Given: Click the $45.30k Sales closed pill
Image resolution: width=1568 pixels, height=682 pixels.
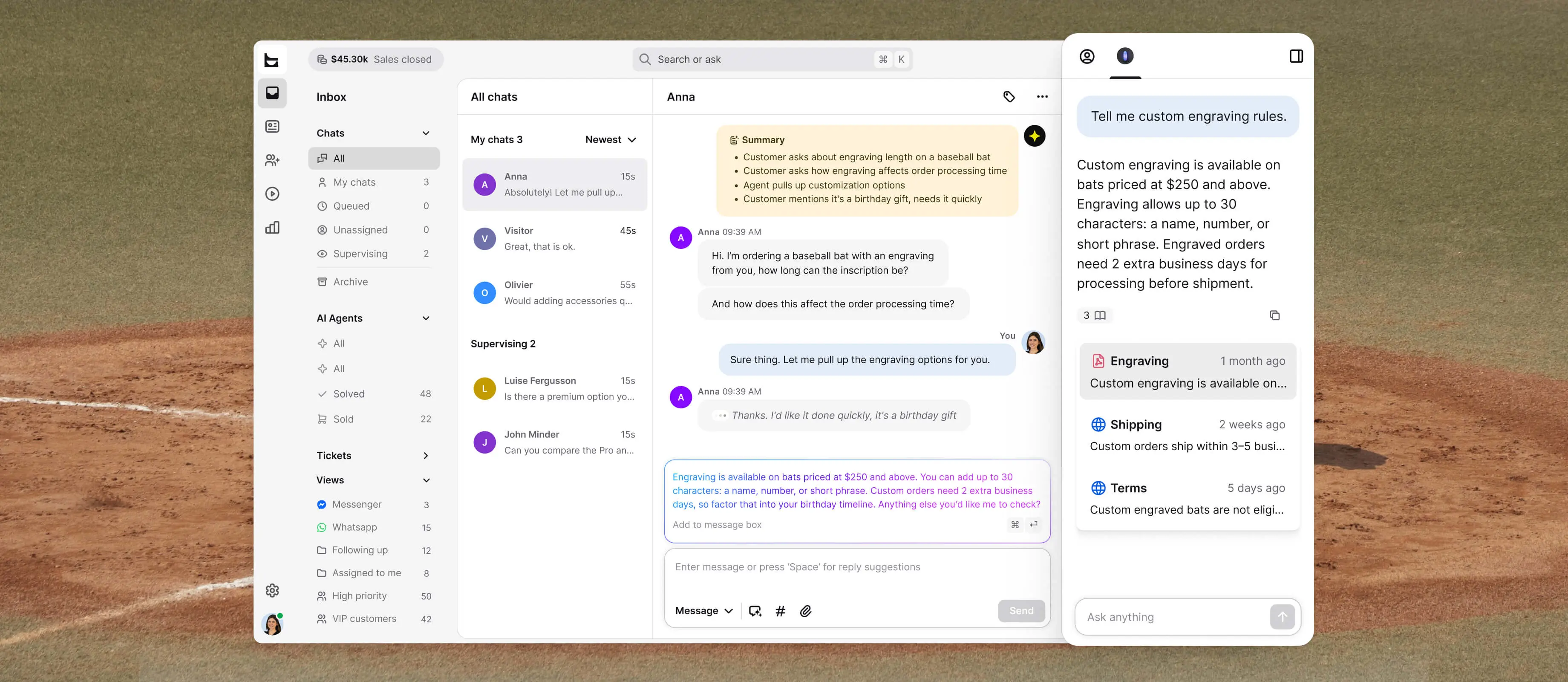Looking at the screenshot, I should (375, 60).
